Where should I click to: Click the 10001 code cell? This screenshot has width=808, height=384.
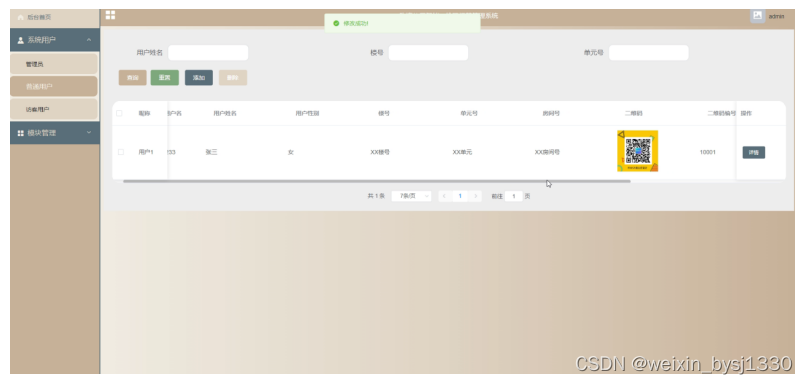[708, 153]
